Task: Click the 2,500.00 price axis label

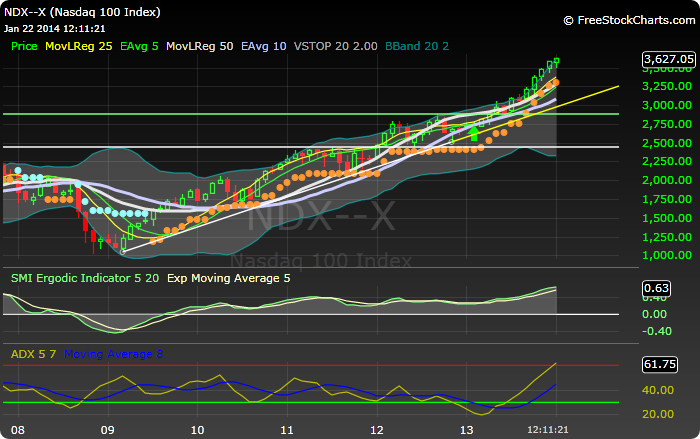Action: (667, 143)
